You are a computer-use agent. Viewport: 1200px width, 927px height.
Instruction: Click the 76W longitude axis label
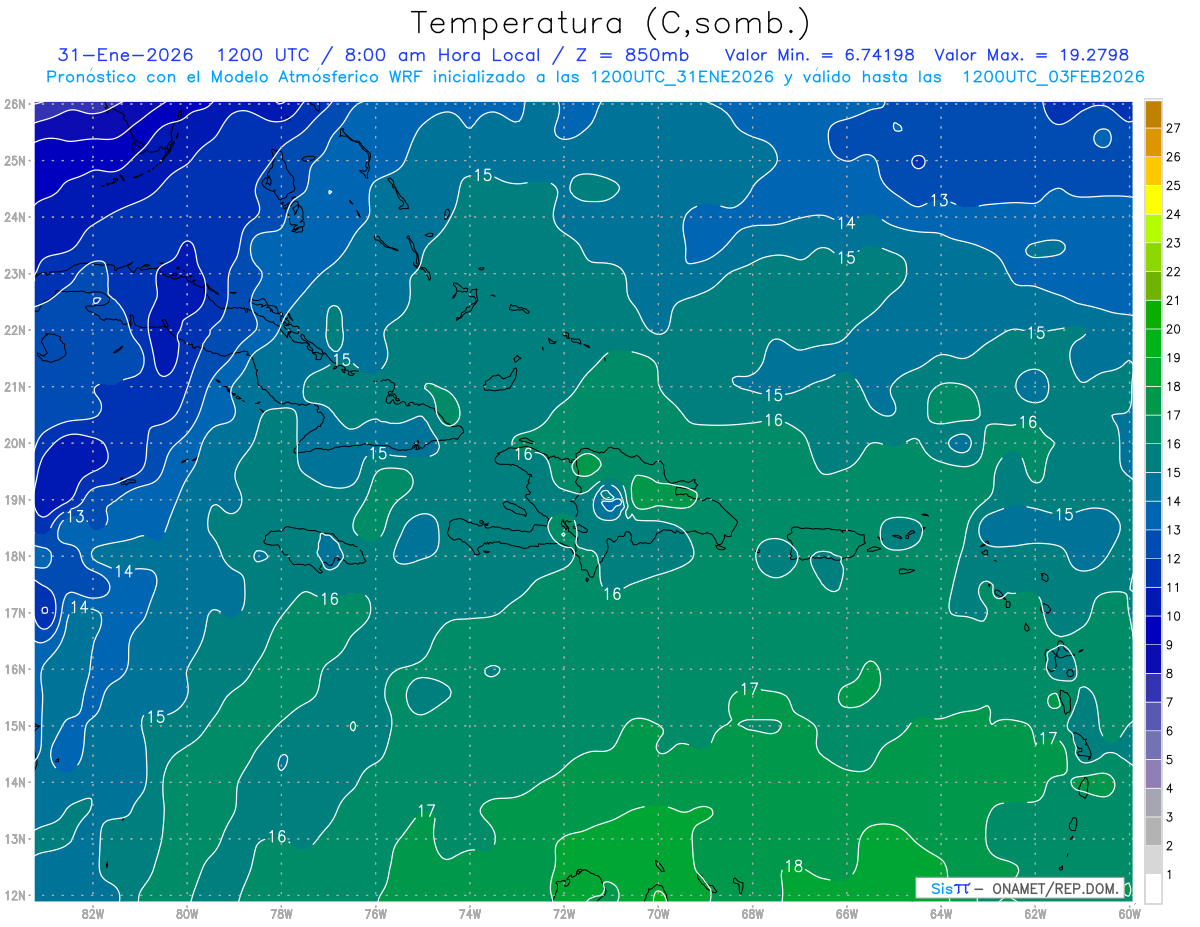coord(376,913)
